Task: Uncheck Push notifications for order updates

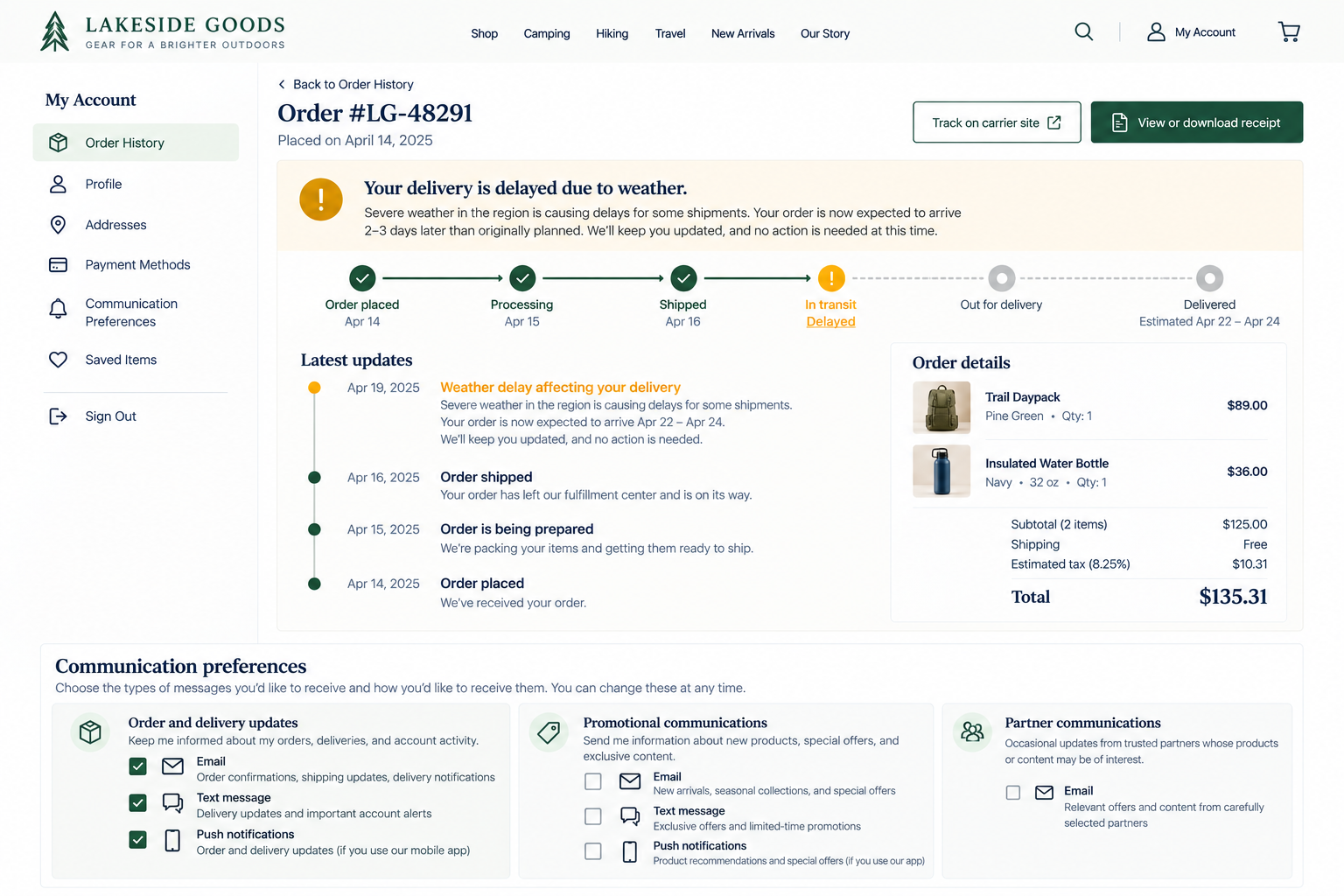Action: click(x=138, y=840)
